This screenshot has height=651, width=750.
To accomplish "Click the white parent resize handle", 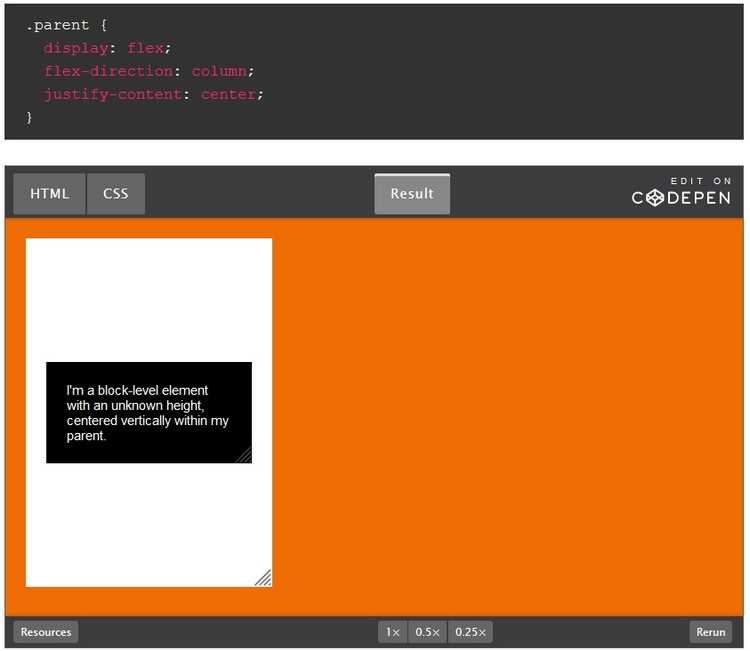I will tap(264, 578).
